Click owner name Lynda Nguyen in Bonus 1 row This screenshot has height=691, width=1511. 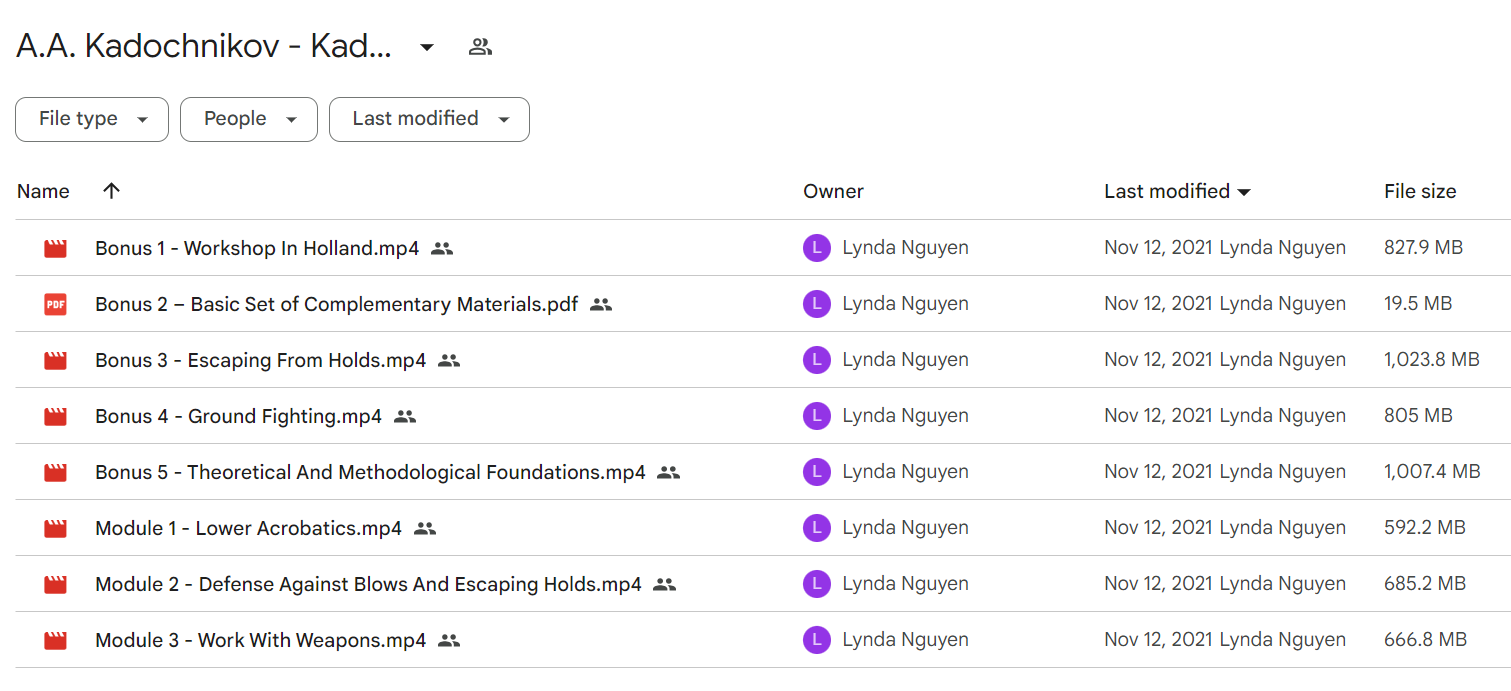[906, 248]
